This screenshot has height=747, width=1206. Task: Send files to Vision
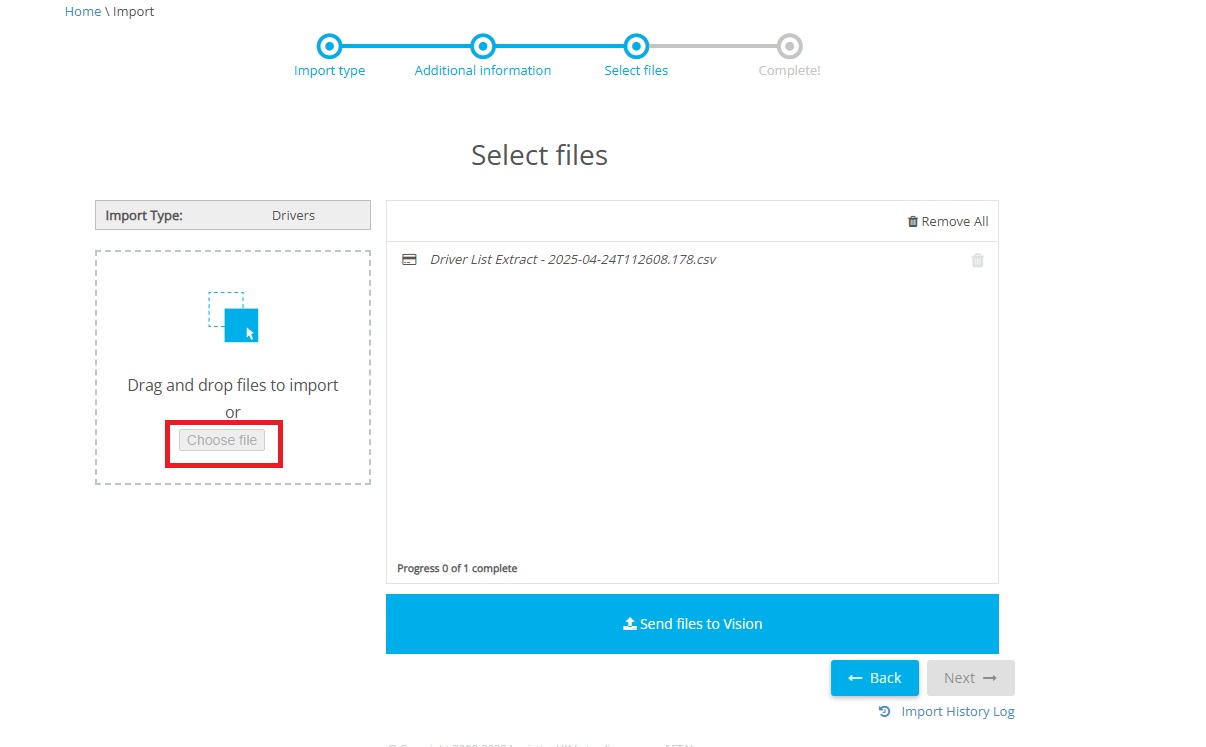[692, 624]
